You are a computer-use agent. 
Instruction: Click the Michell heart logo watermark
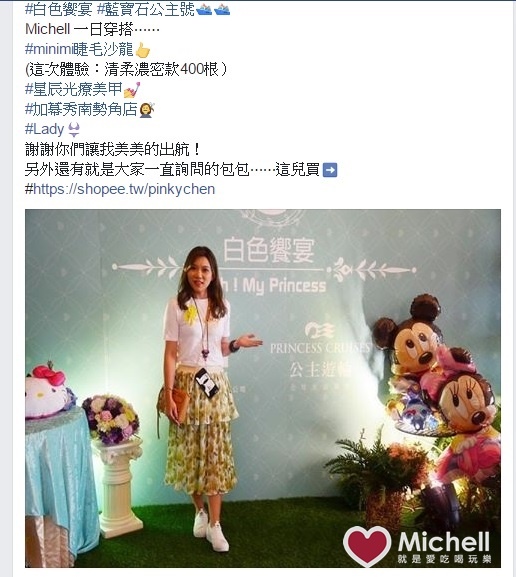click(367, 546)
